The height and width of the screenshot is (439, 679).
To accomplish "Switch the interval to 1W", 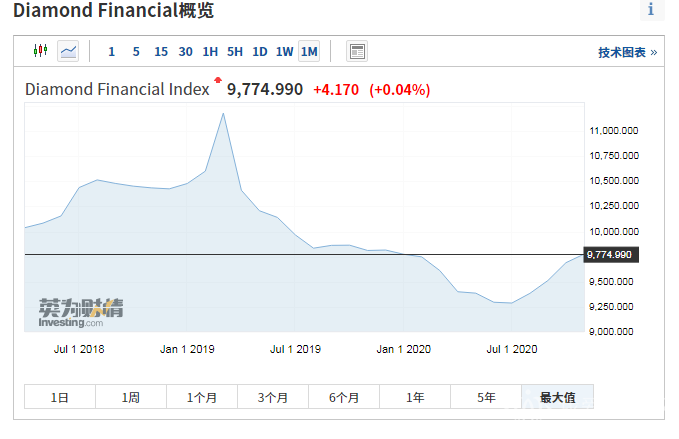I will point(284,52).
